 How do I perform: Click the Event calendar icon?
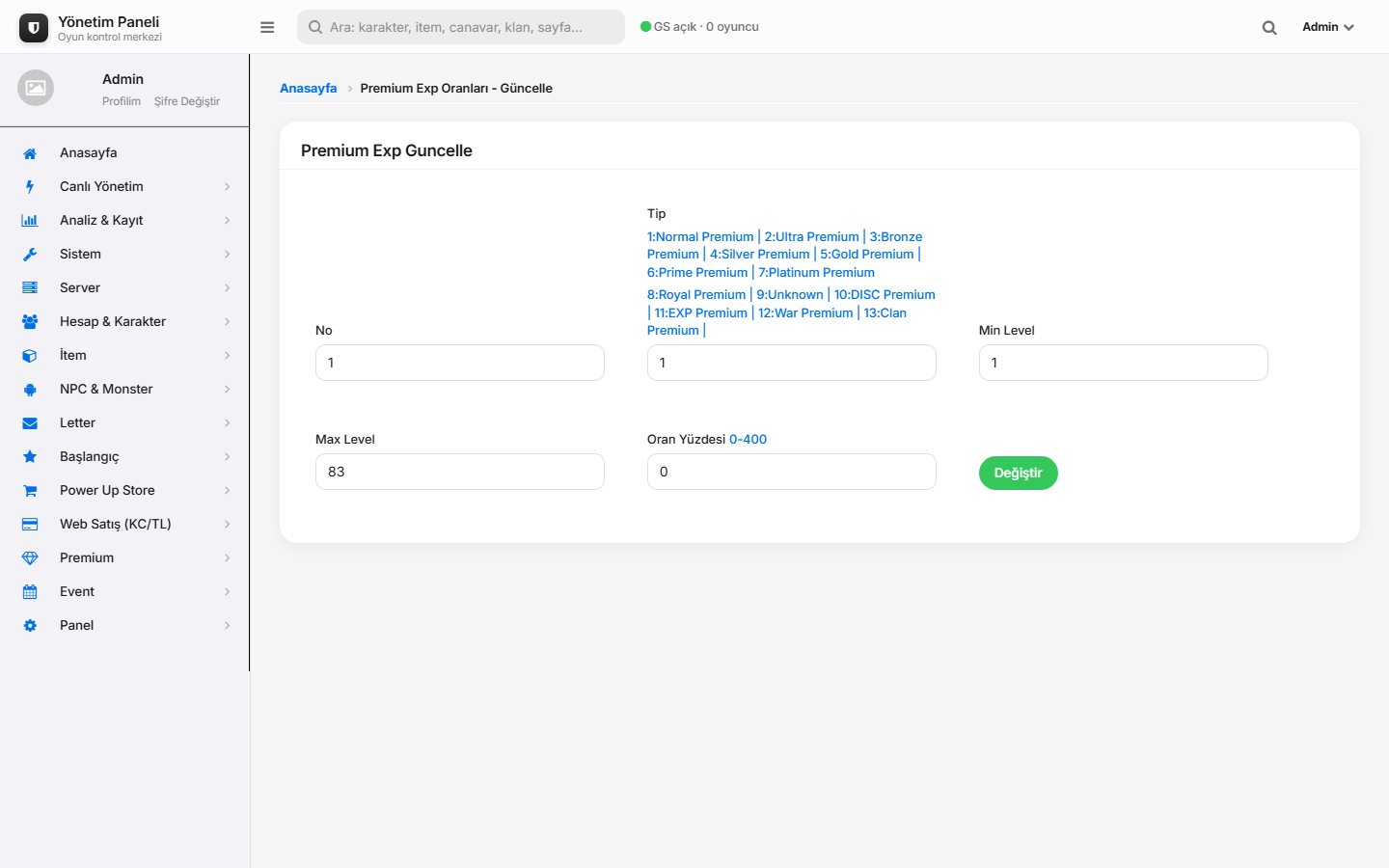pyautogui.click(x=30, y=592)
